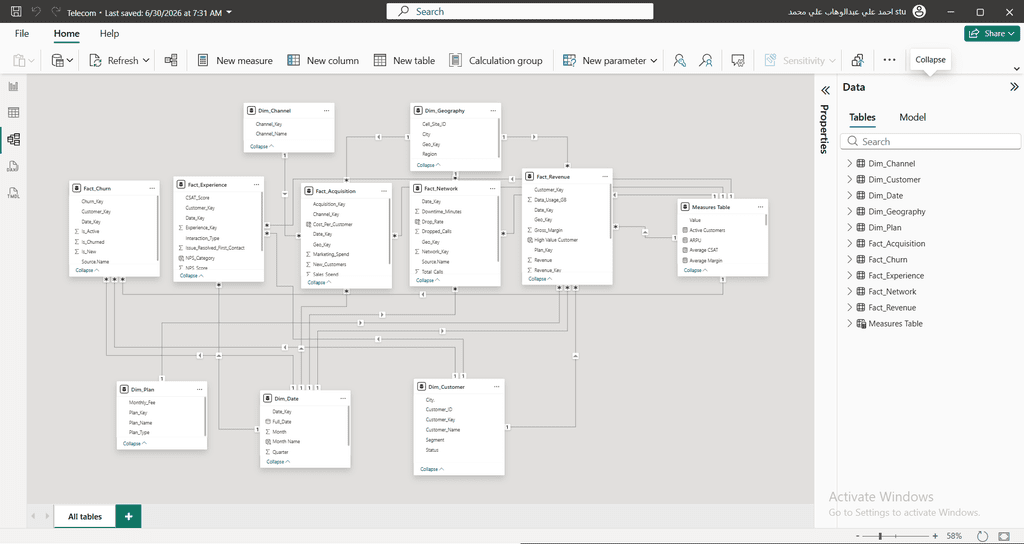The image size is (1024, 544).
Task: Open Dim_Geography table more options
Action: point(493,111)
